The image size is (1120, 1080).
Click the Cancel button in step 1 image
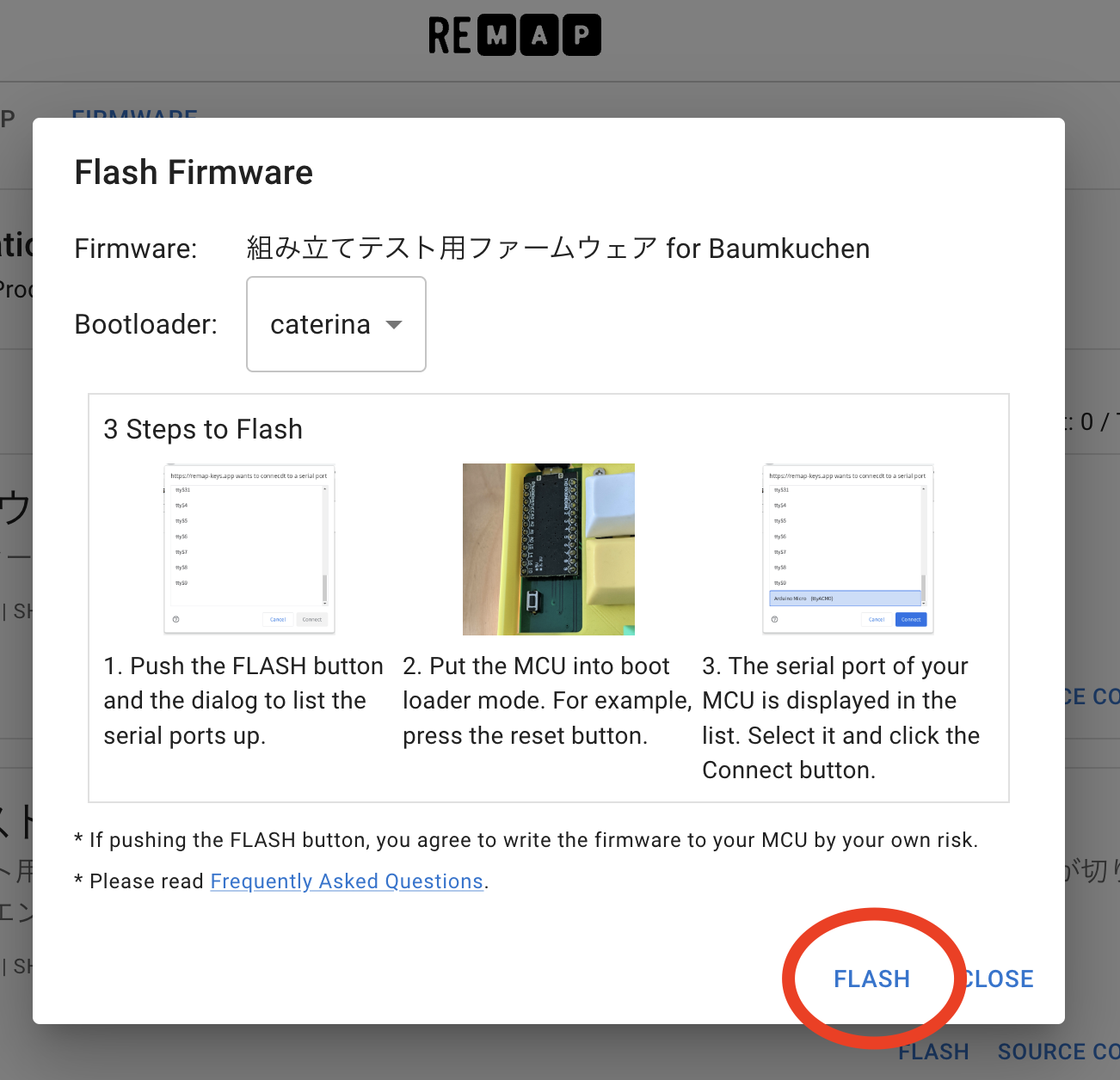click(x=278, y=619)
